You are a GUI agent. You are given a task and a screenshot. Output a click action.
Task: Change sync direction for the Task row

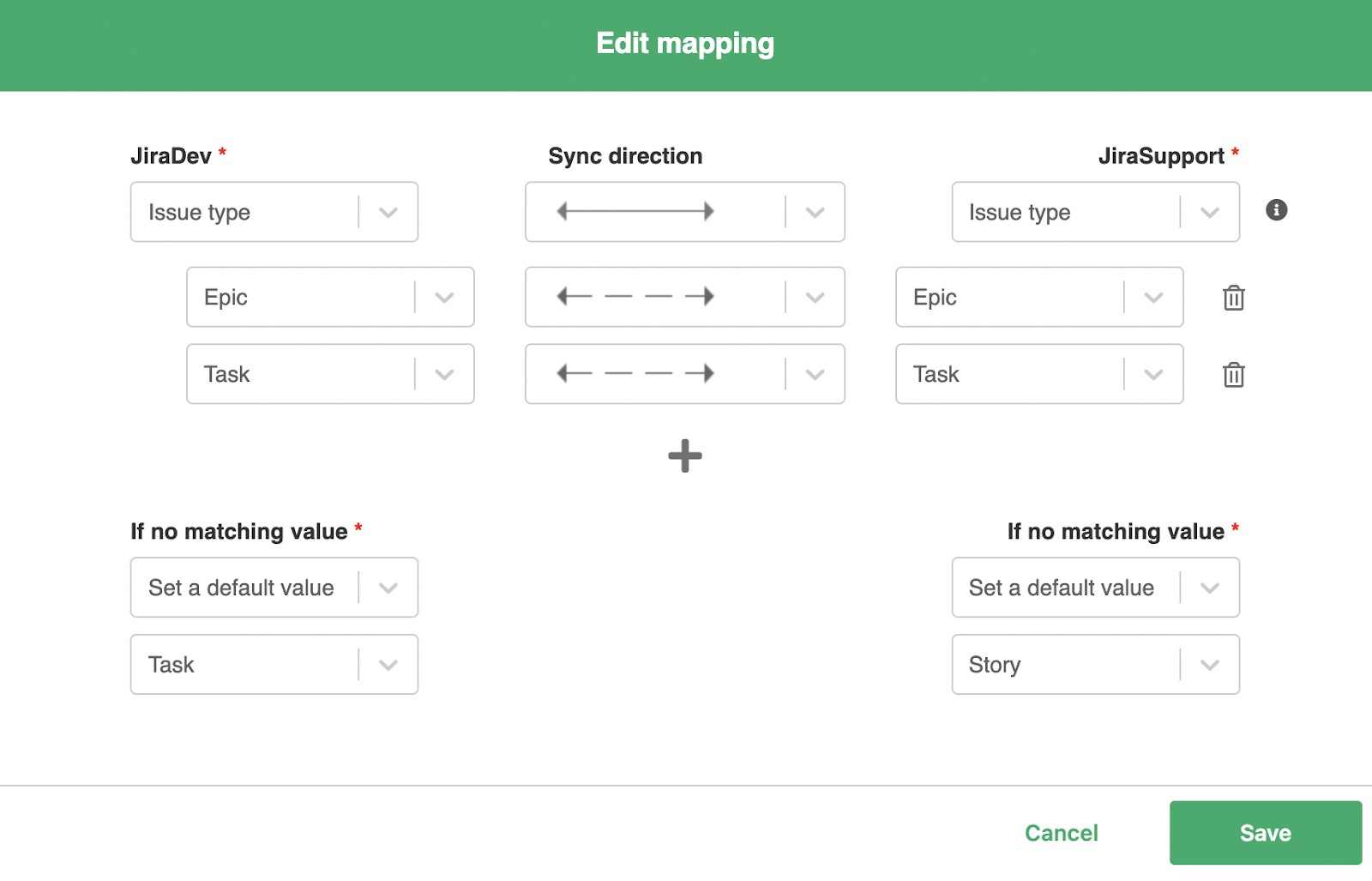pos(685,374)
